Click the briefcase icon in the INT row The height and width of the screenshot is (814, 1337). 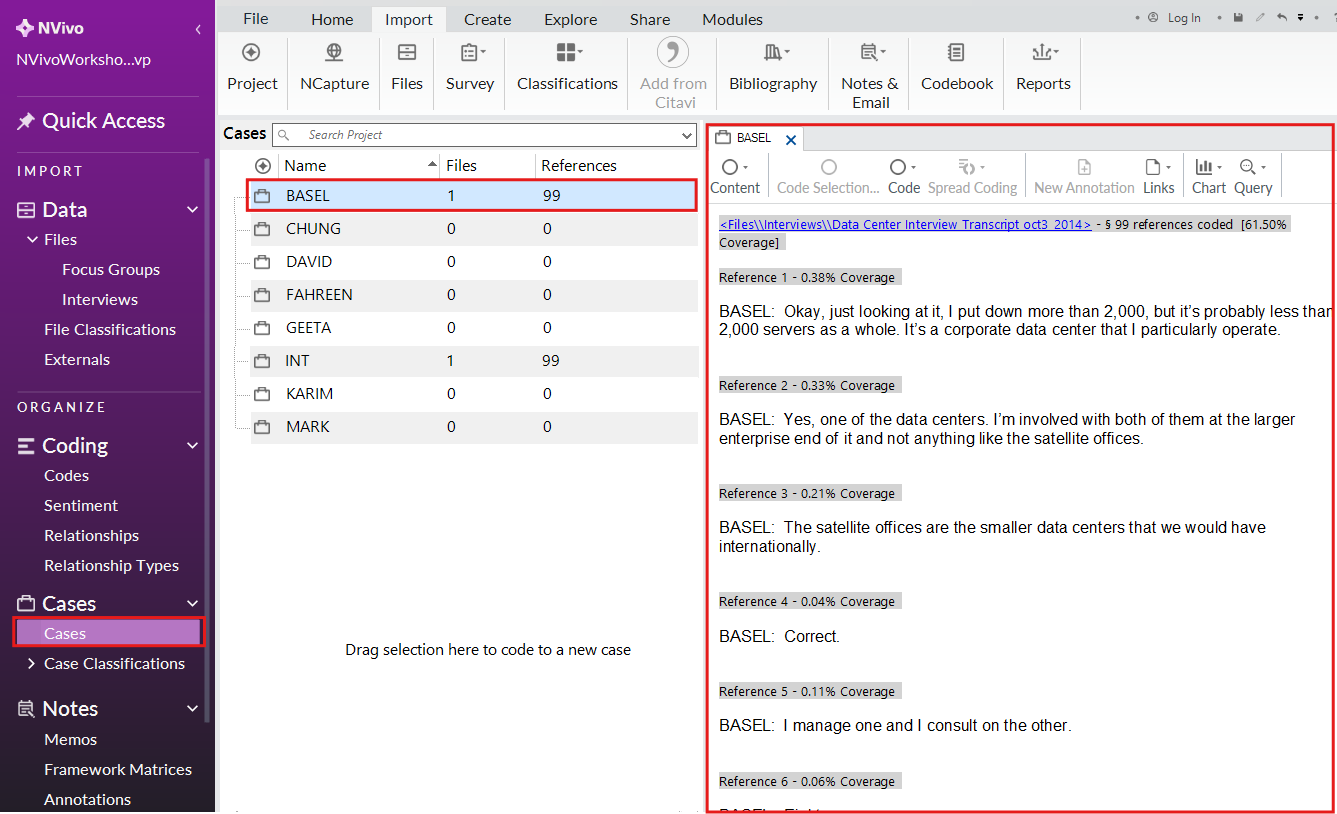coord(262,361)
